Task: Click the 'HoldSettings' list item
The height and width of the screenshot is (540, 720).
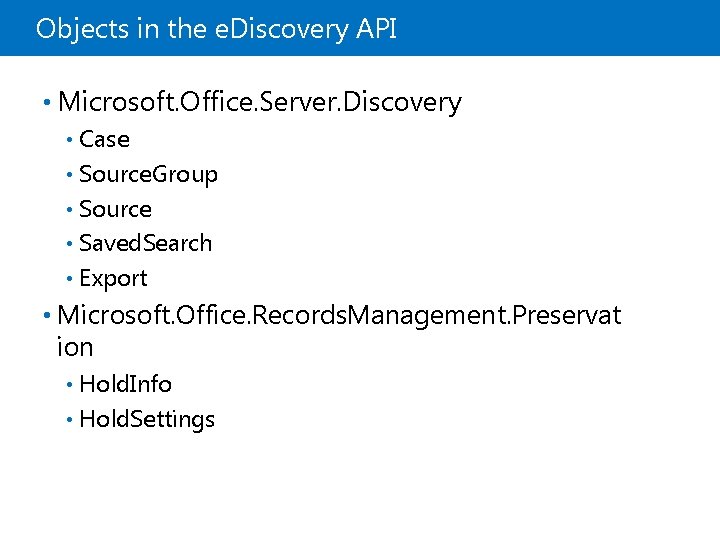Action: pyautogui.click(x=146, y=419)
